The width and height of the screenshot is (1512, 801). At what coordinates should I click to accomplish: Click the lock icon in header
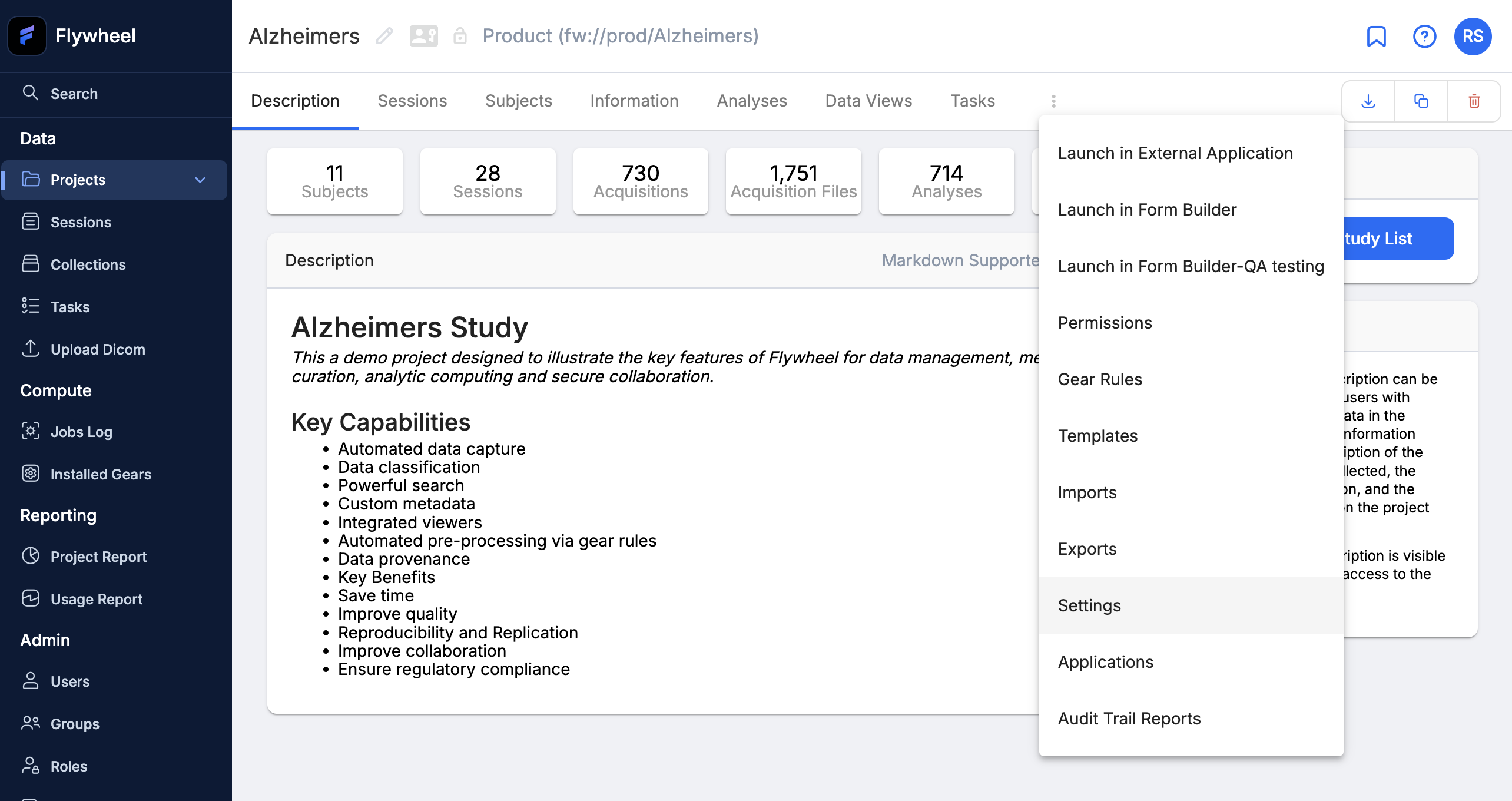[x=460, y=36]
